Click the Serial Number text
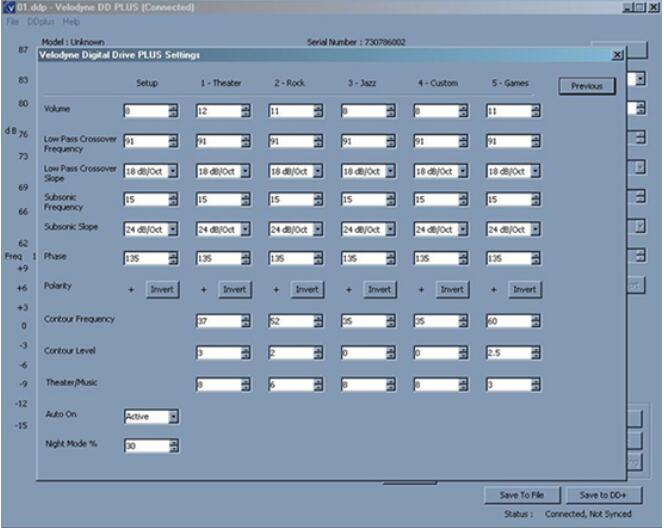This screenshot has width=664, height=528. coord(356,42)
